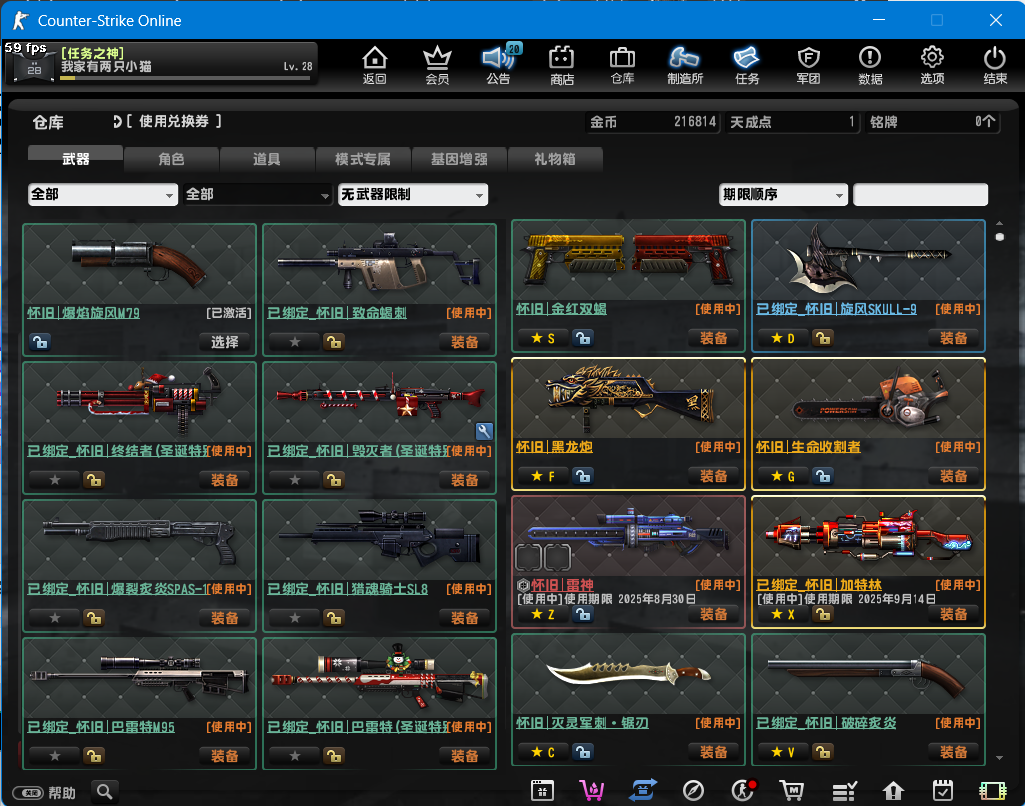Click the runner icon with red dot
The image size is (1025, 806).
click(743, 790)
